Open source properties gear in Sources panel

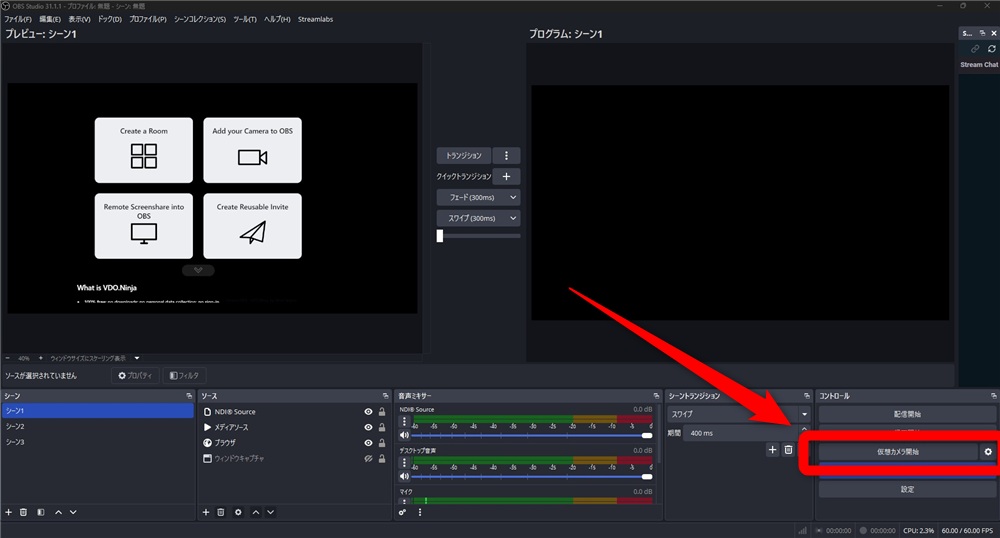click(x=239, y=512)
